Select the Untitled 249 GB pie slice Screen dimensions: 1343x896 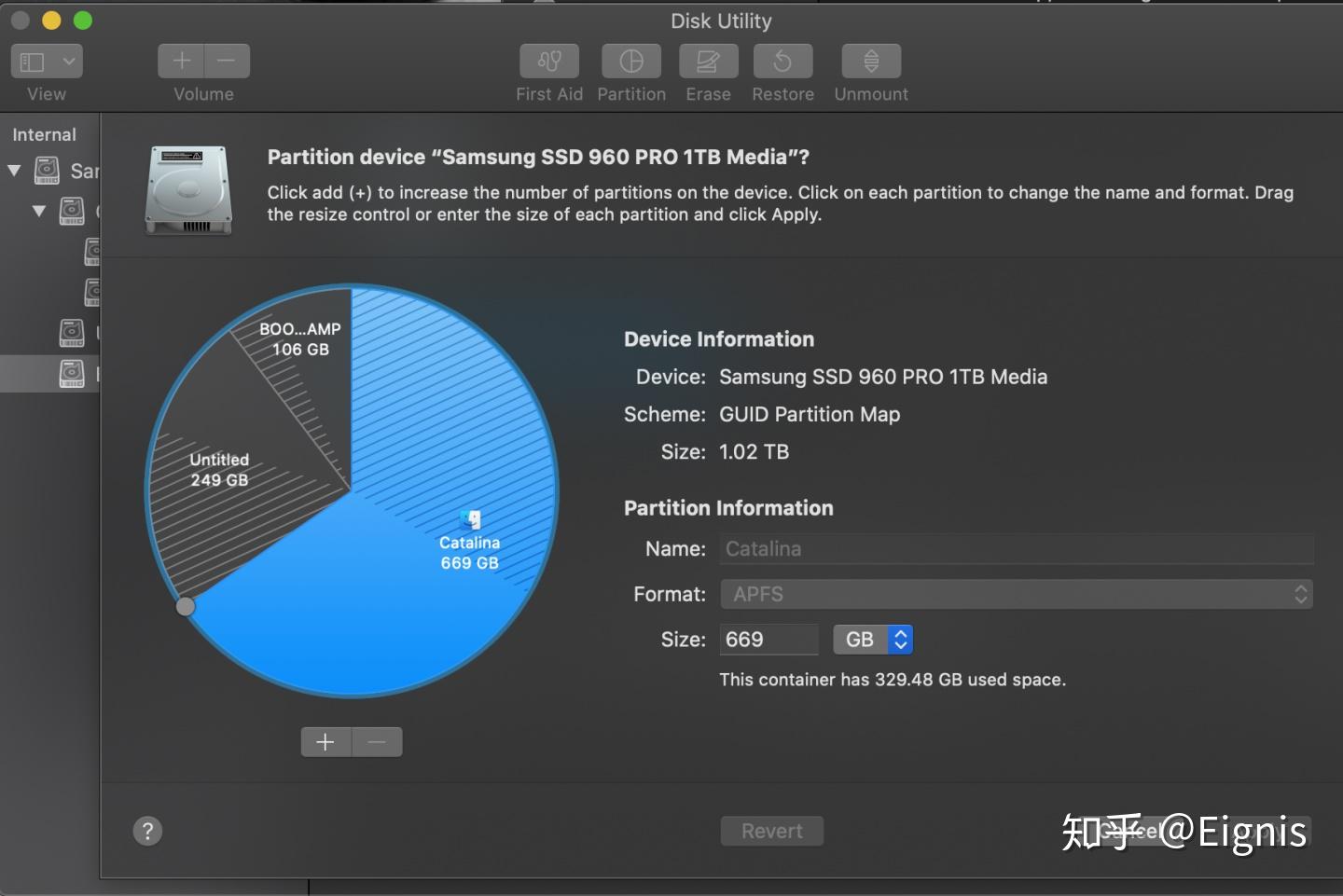coord(219,470)
